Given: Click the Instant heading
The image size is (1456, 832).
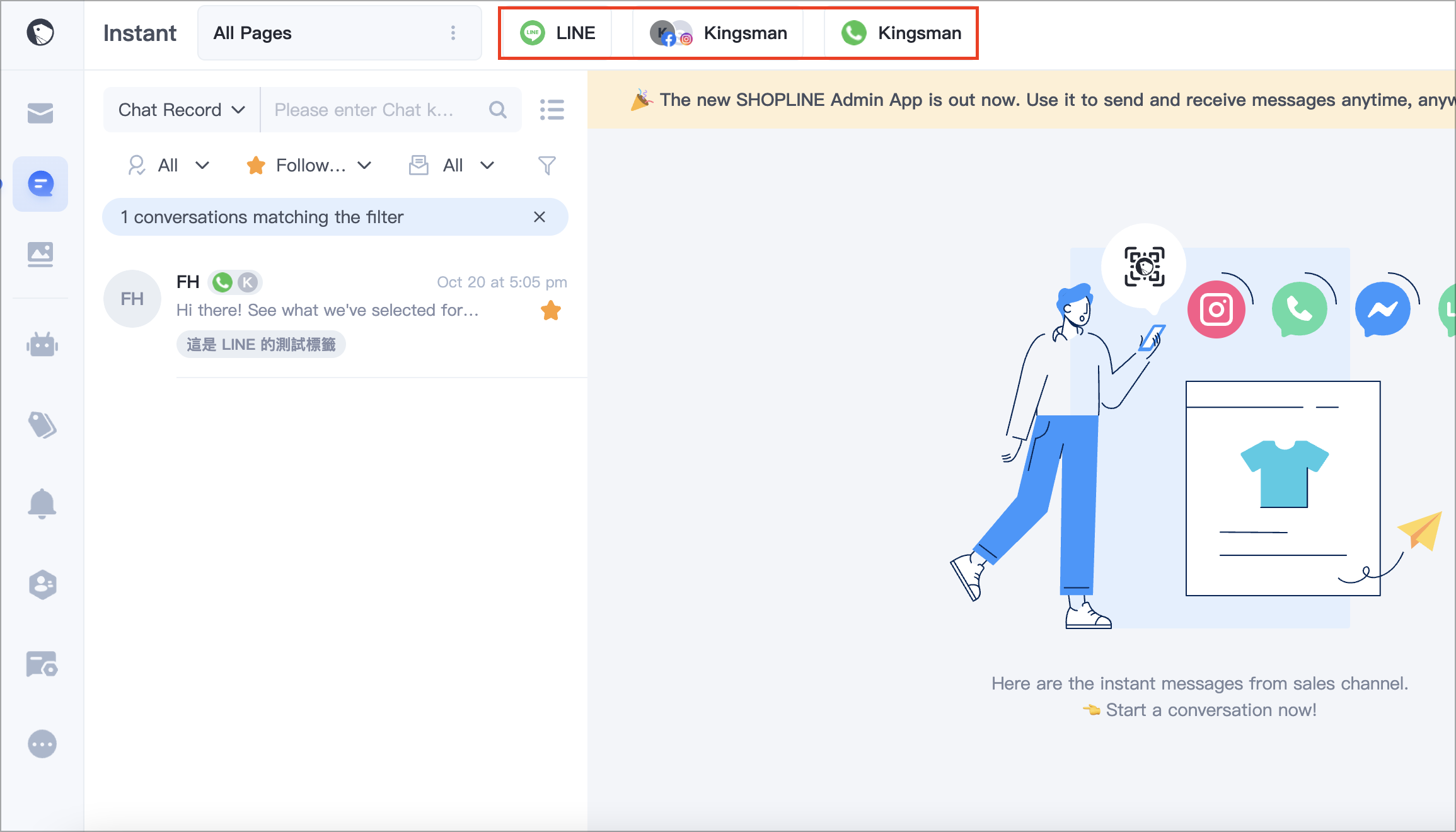Looking at the screenshot, I should coord(140,33).
